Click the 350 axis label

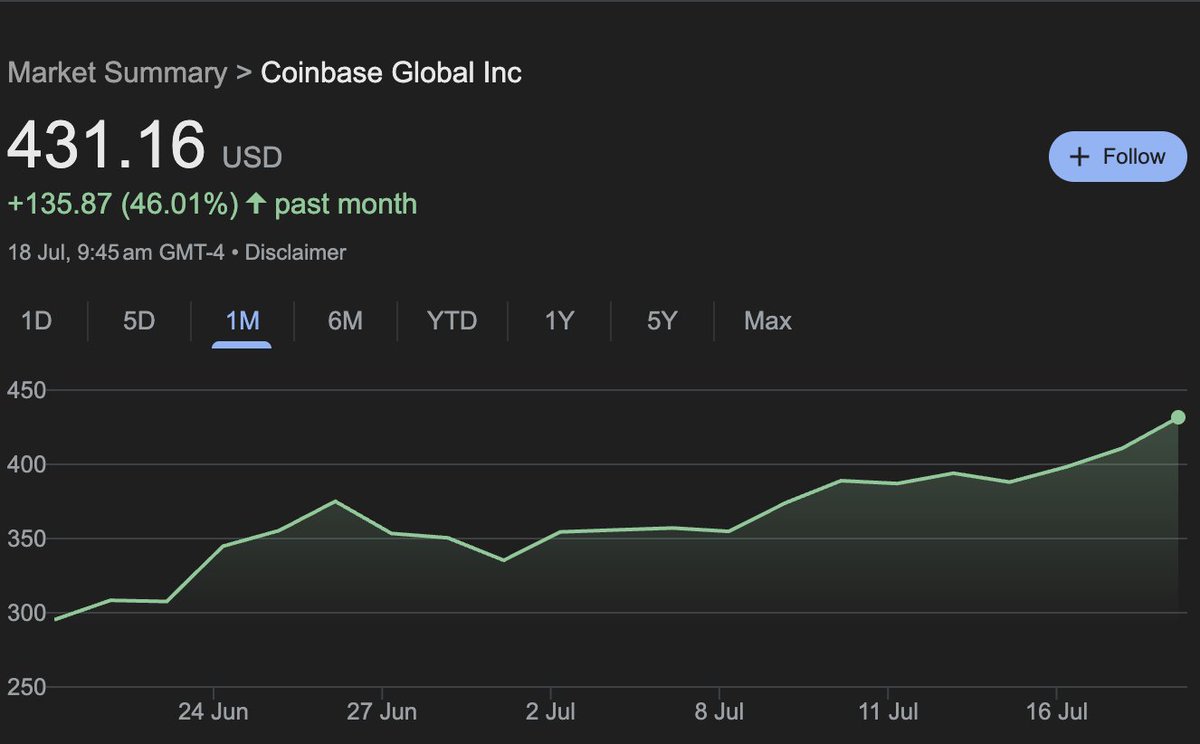click(26, 539)
